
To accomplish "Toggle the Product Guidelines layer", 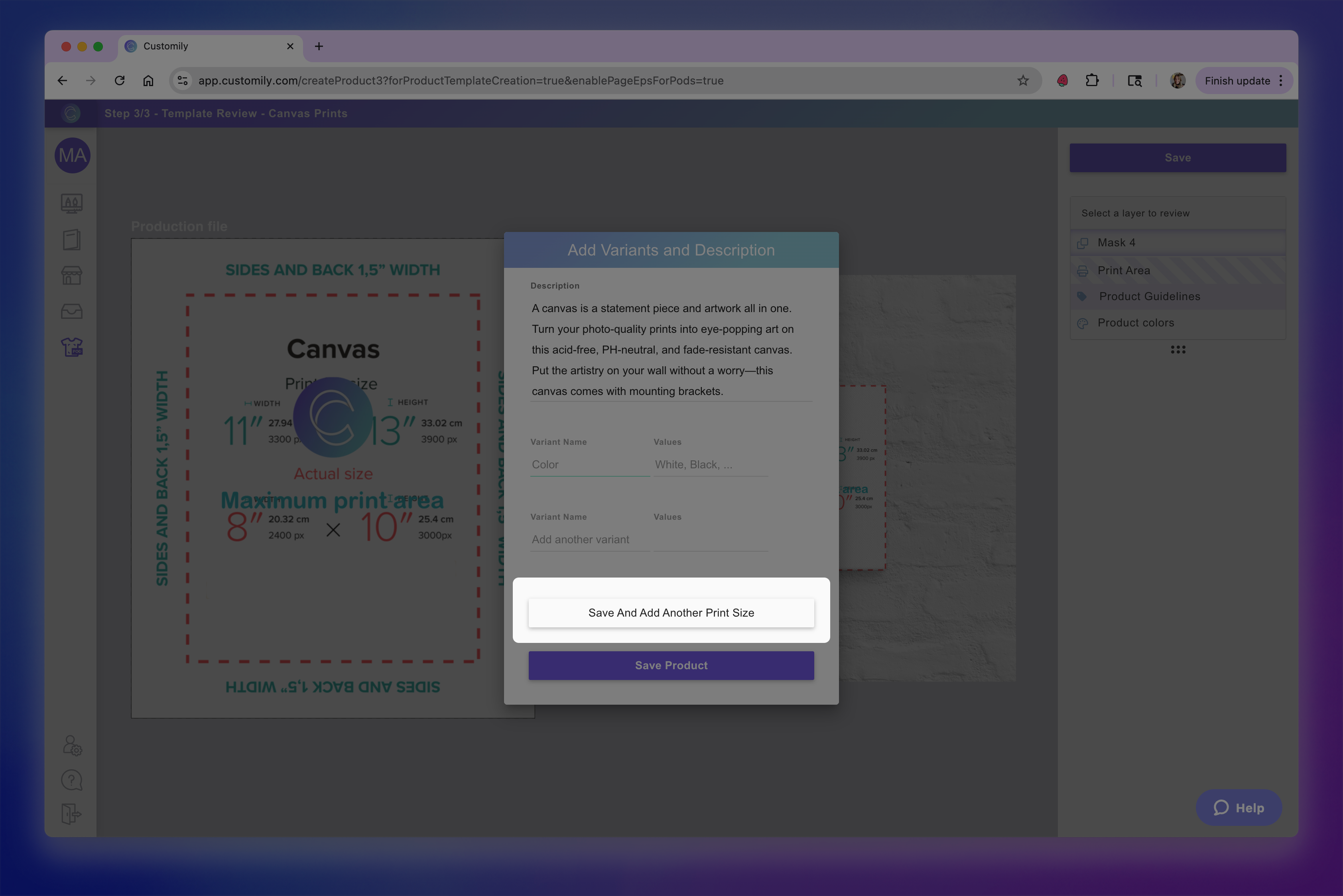I will (x=1177, y=296).
